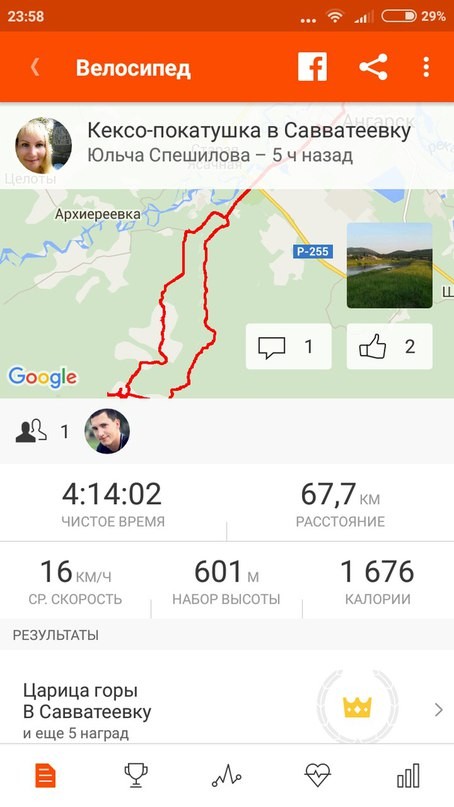Open the и еще 5 наград link
The height and width of the screenshot is (807, 454).
[x=76, y=733]
